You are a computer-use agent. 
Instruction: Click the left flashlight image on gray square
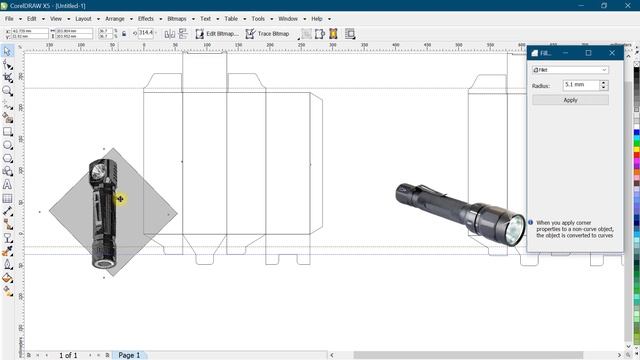click(104, 213)
